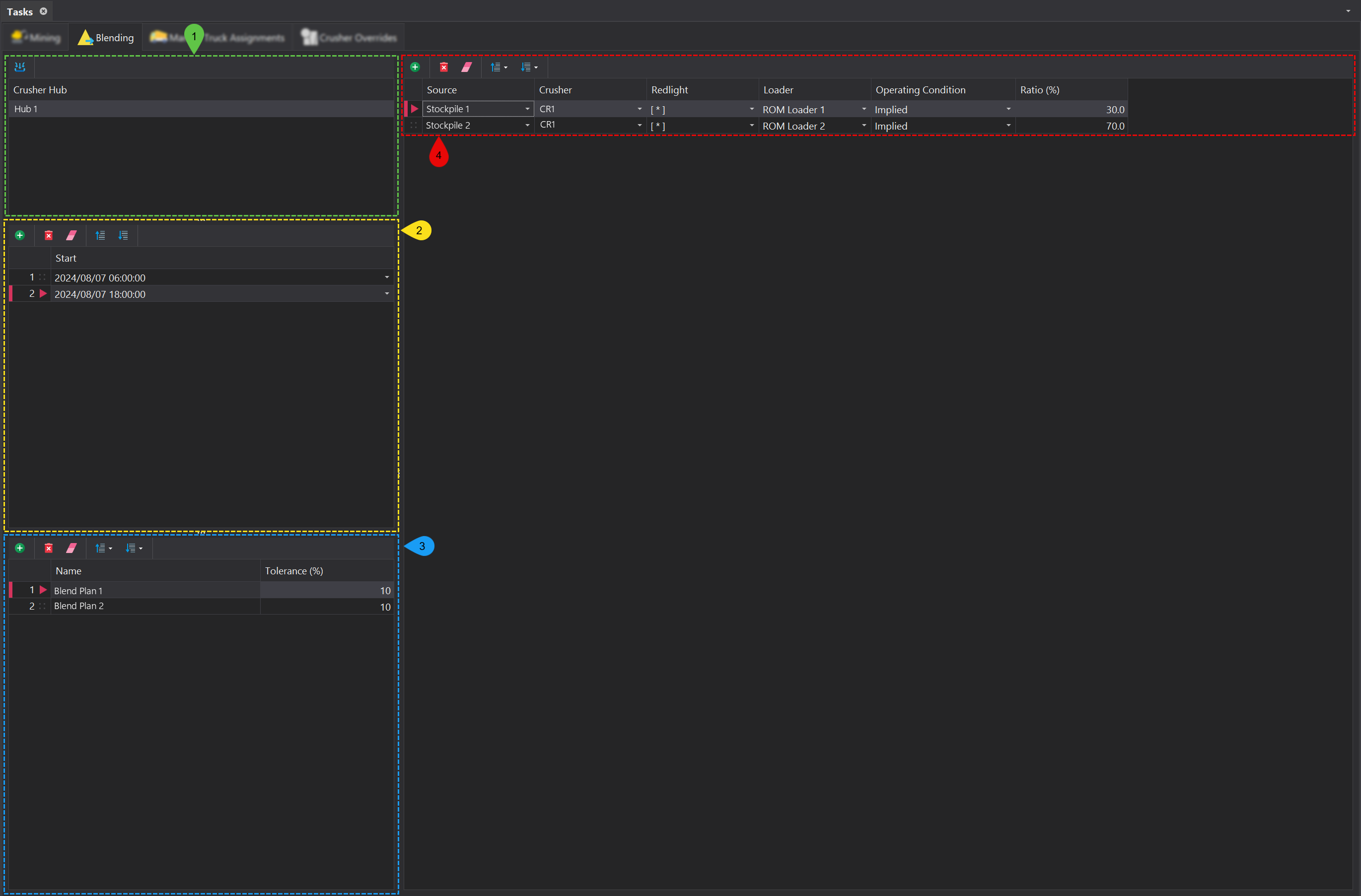Screen dimensions: 1361x896
Task: Open Operating Condition dropdown for Stockpile 1
Action: (1008, 109)
